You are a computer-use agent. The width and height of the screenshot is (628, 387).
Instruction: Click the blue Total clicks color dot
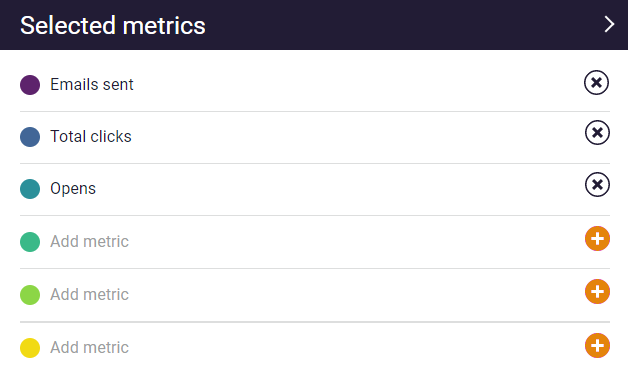[30, 137]
